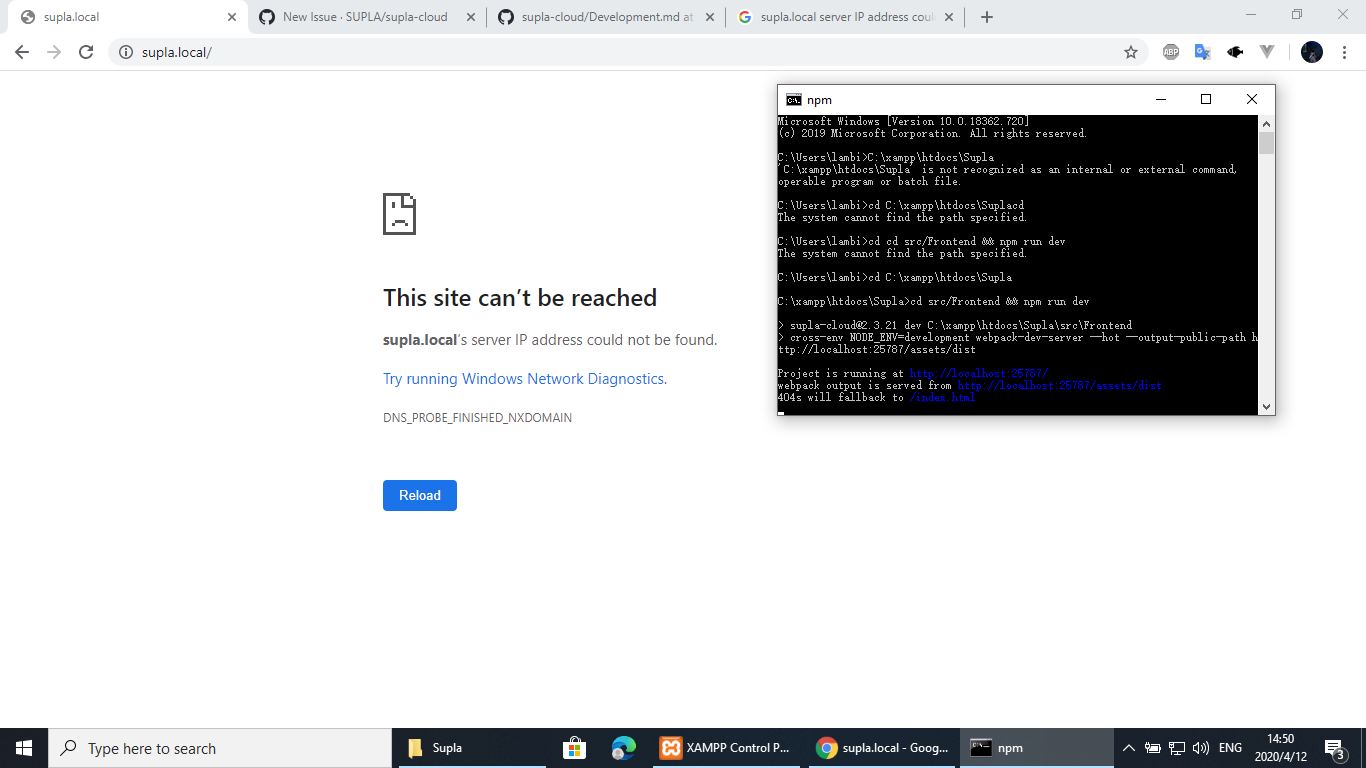1366x768 pixels.
Task: Switch the ENG input language indicator
Action: [1230, 748]
